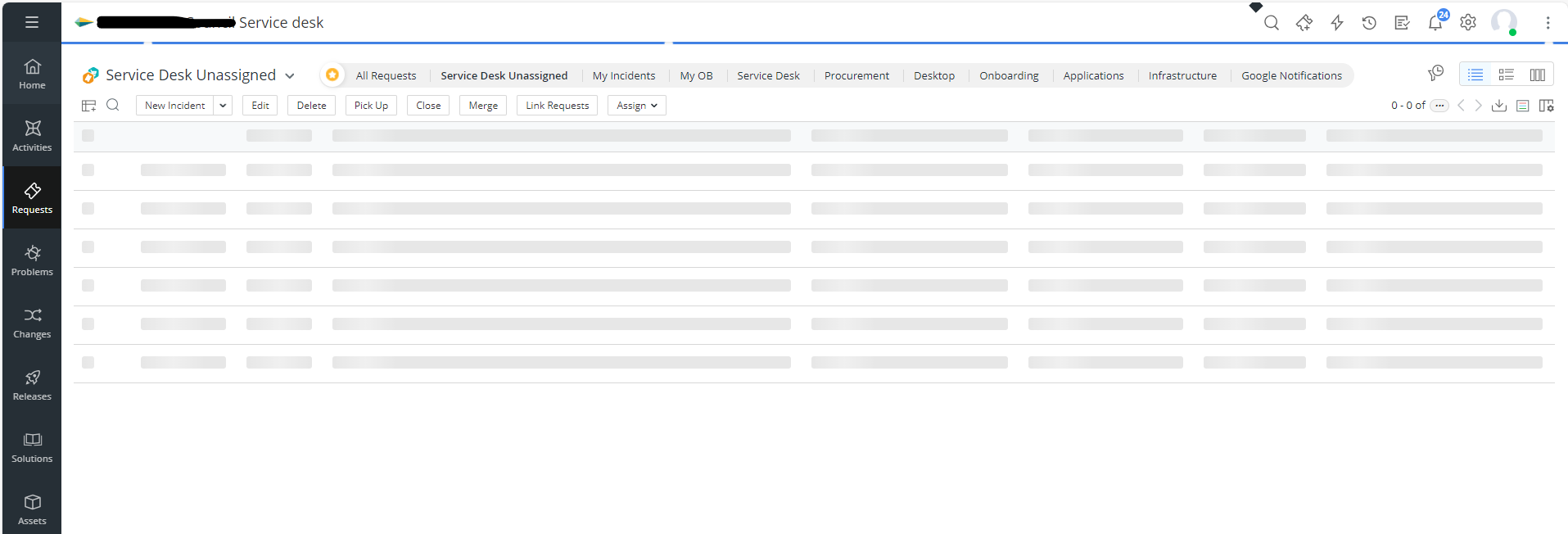
Task: Click the Merge button
Action: pyautogui.click(x=483, y=106)
